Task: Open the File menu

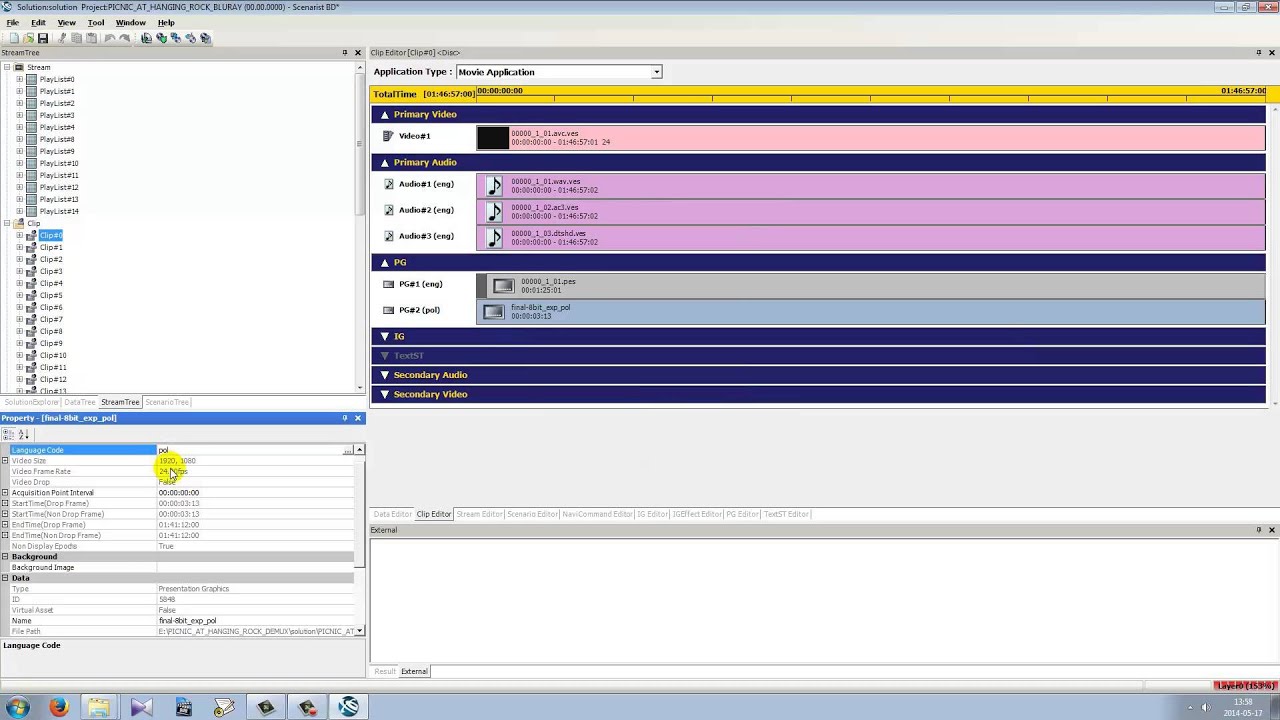Action: pos(13,22)
